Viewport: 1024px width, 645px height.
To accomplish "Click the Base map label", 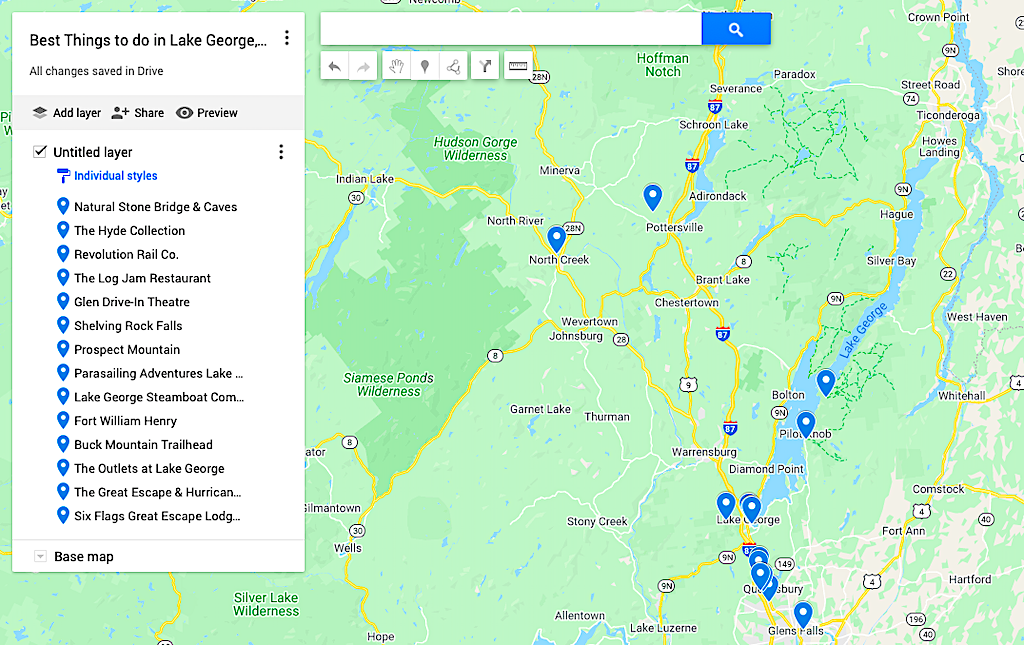I will (x=84, y=557).
